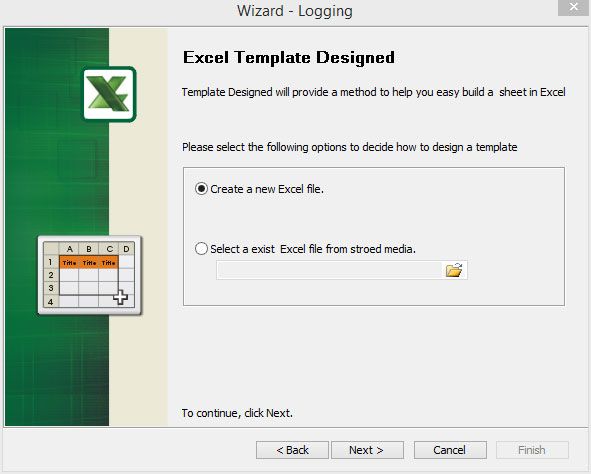The height and width of the screenshot is (474, 591).
Task: Focus the Excel file path field
Action: [x=329, y=270]
